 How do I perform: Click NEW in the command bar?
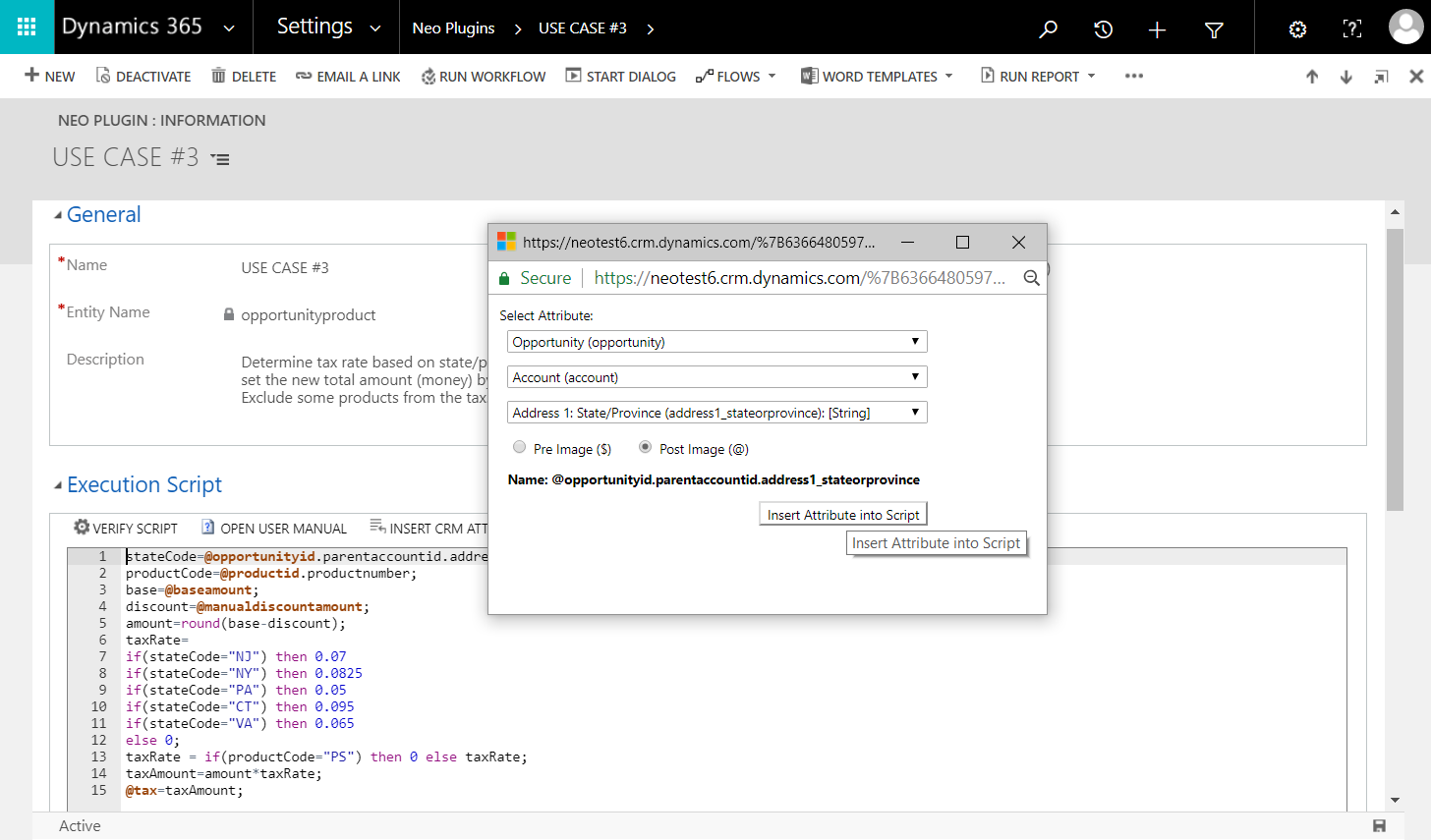coord(49,77)
